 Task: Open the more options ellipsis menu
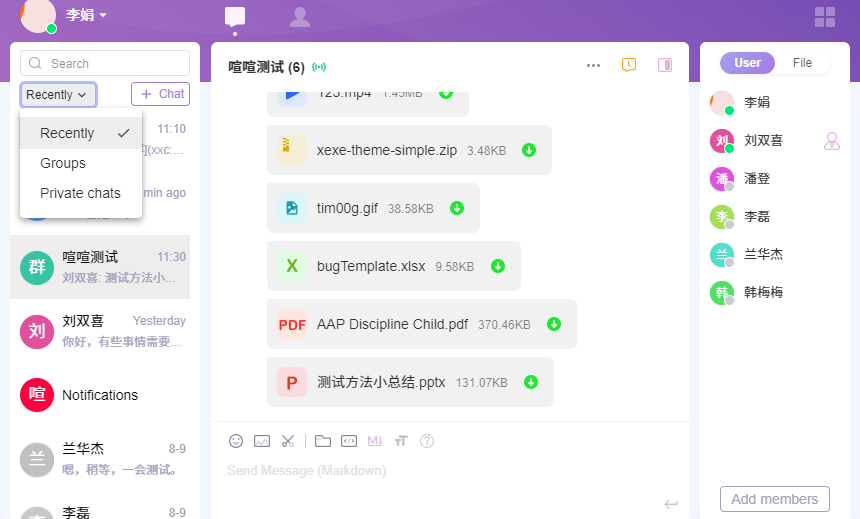(x=593, y=65)
